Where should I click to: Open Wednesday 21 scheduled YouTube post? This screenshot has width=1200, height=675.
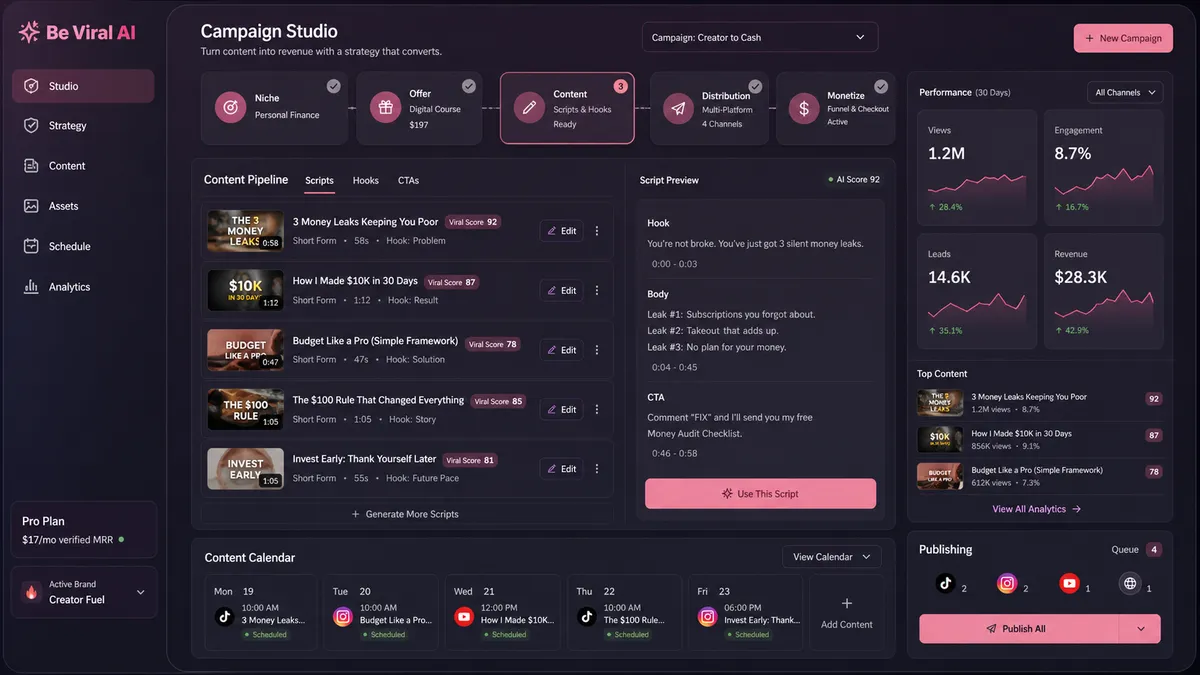coord(503,613)
